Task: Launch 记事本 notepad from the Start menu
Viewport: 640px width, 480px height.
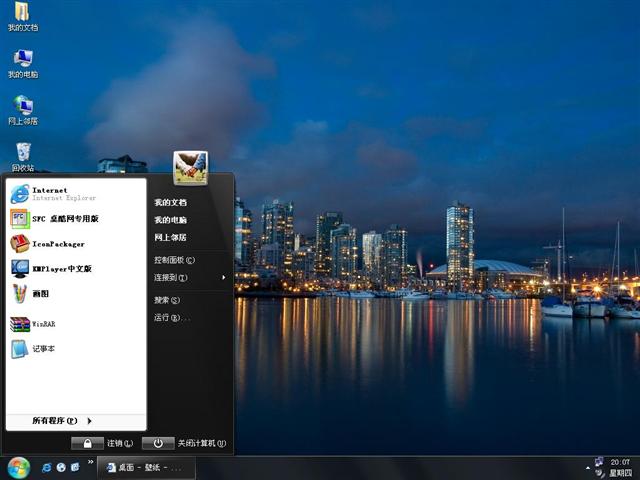Action: click(76, 349)
